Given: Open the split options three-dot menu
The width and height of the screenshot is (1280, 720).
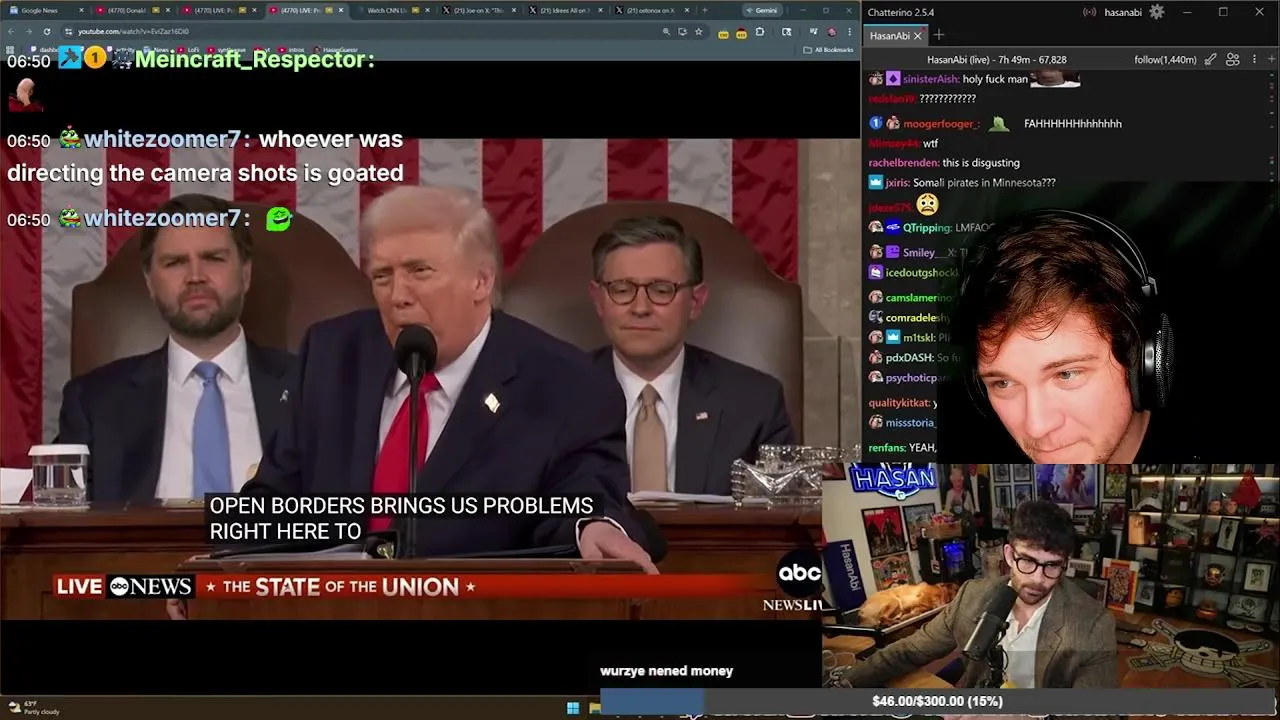Looking at the screenshot, I should click(x=1255, y=60).
